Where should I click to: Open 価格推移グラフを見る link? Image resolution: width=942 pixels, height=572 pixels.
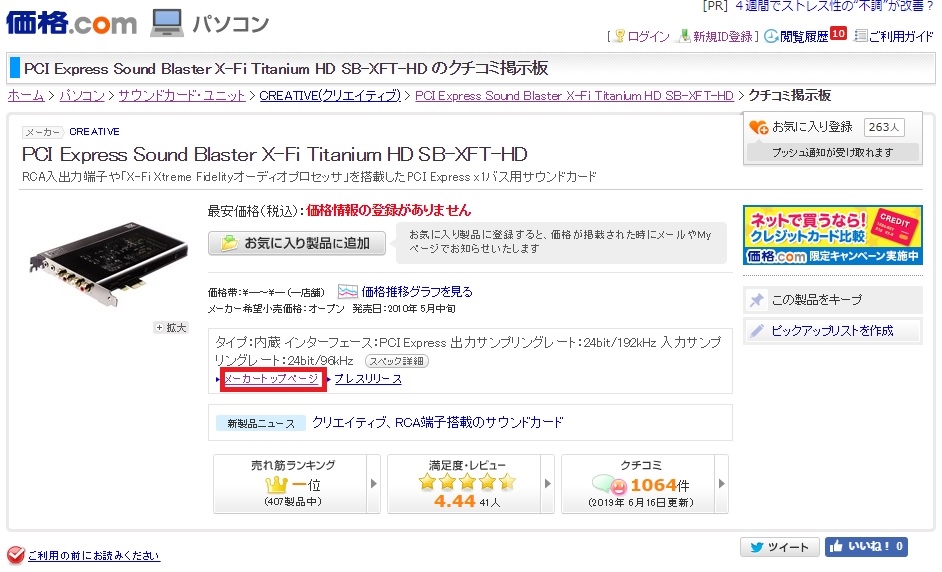tap(417, 292)
